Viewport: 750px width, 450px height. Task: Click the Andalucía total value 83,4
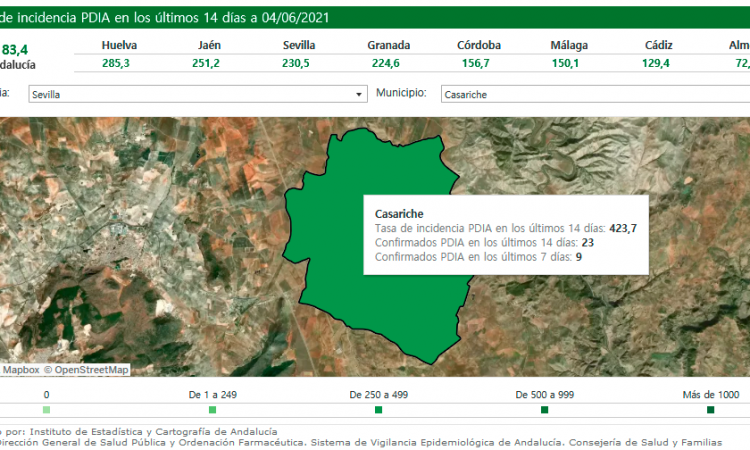pyautogui.click(x=15, y=49)
